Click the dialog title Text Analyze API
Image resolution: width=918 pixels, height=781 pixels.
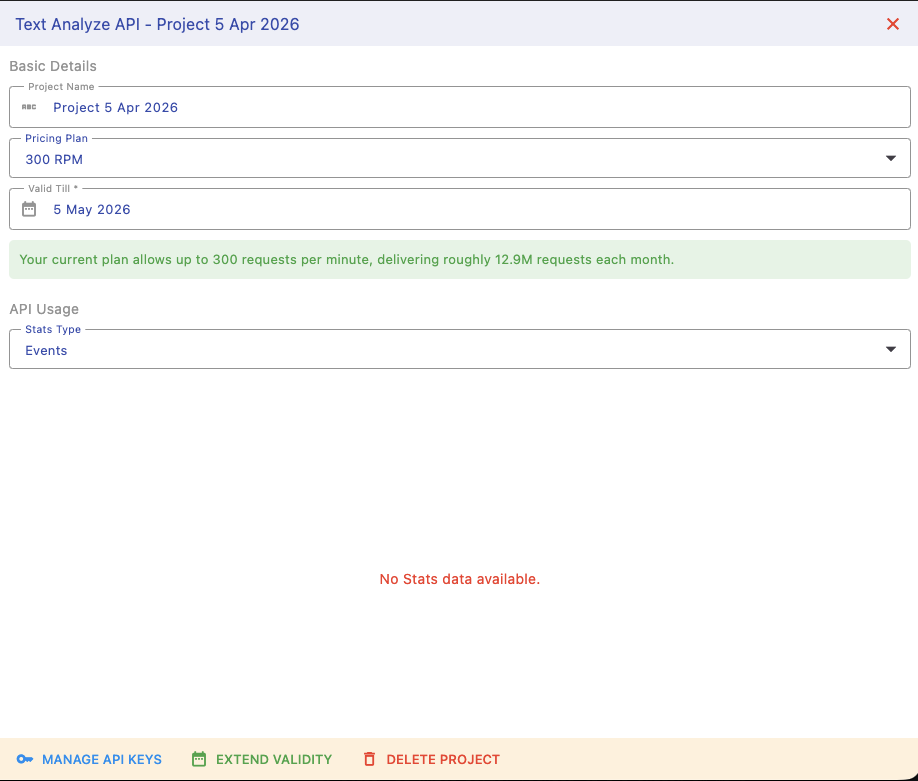pyautogui.click(x=157, y=24)
